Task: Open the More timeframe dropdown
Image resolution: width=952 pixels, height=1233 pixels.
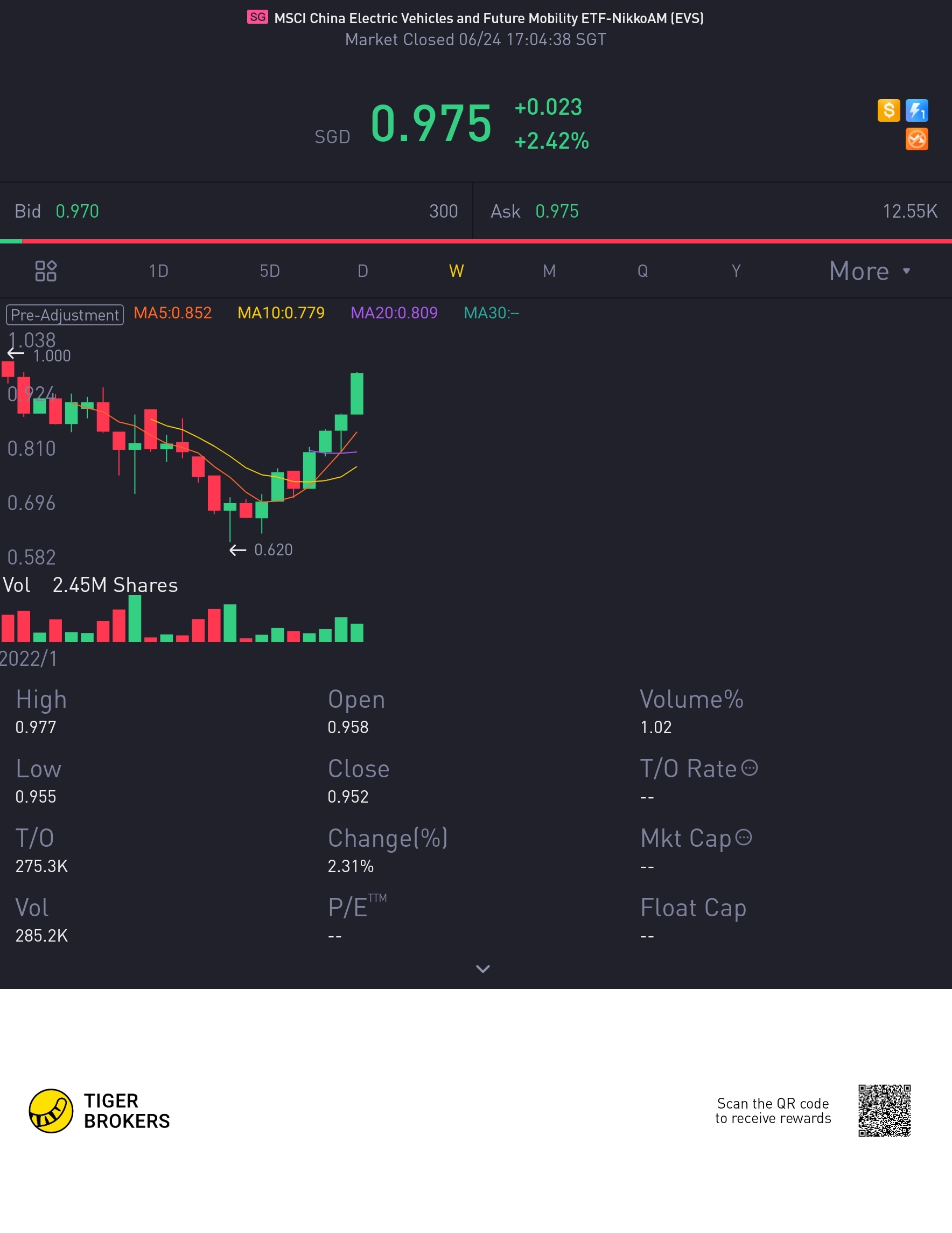Action: pos(869,271)
